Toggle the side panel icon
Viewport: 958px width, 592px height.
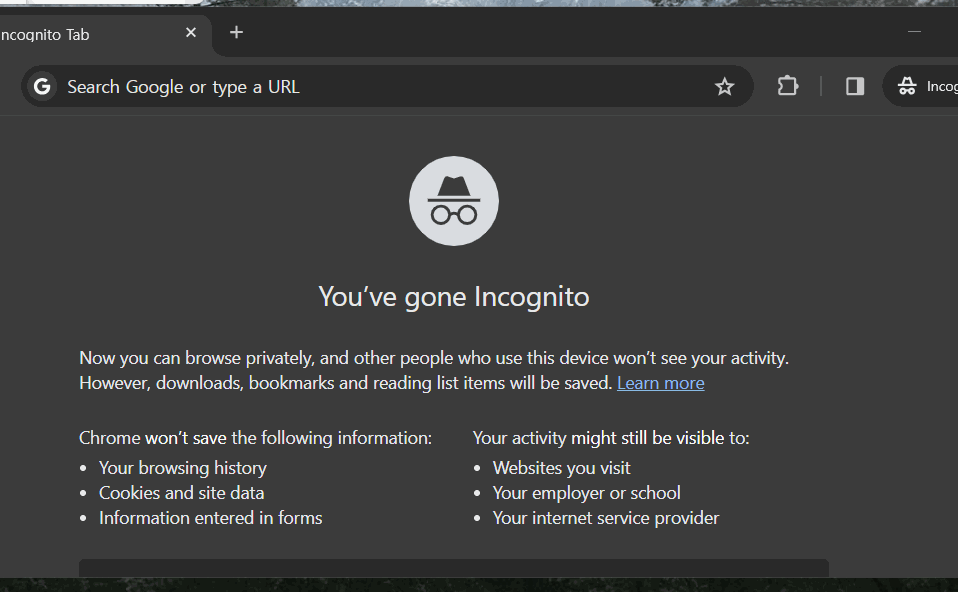[855, 86]
